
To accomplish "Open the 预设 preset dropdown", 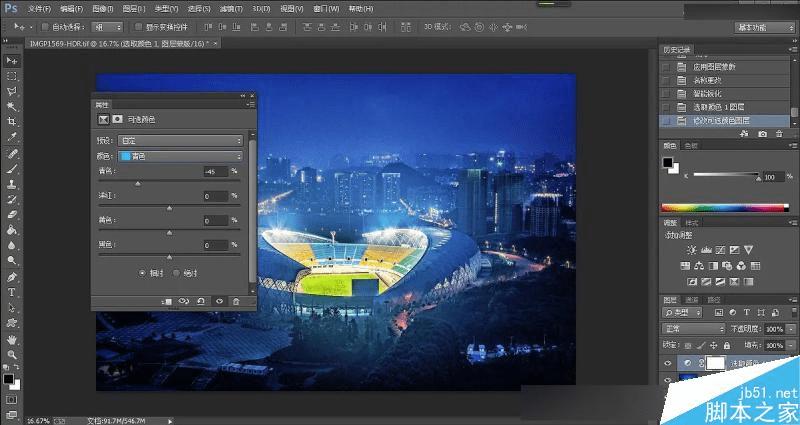I will (181, 140).
